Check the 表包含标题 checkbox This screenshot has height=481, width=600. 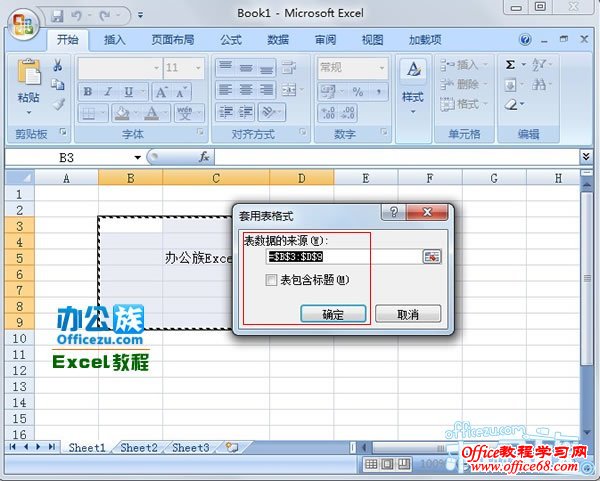(271, 280)
